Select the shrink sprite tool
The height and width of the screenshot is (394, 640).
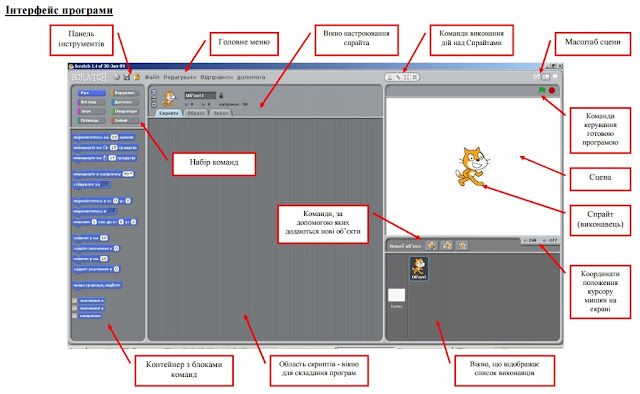click(415, 77)
